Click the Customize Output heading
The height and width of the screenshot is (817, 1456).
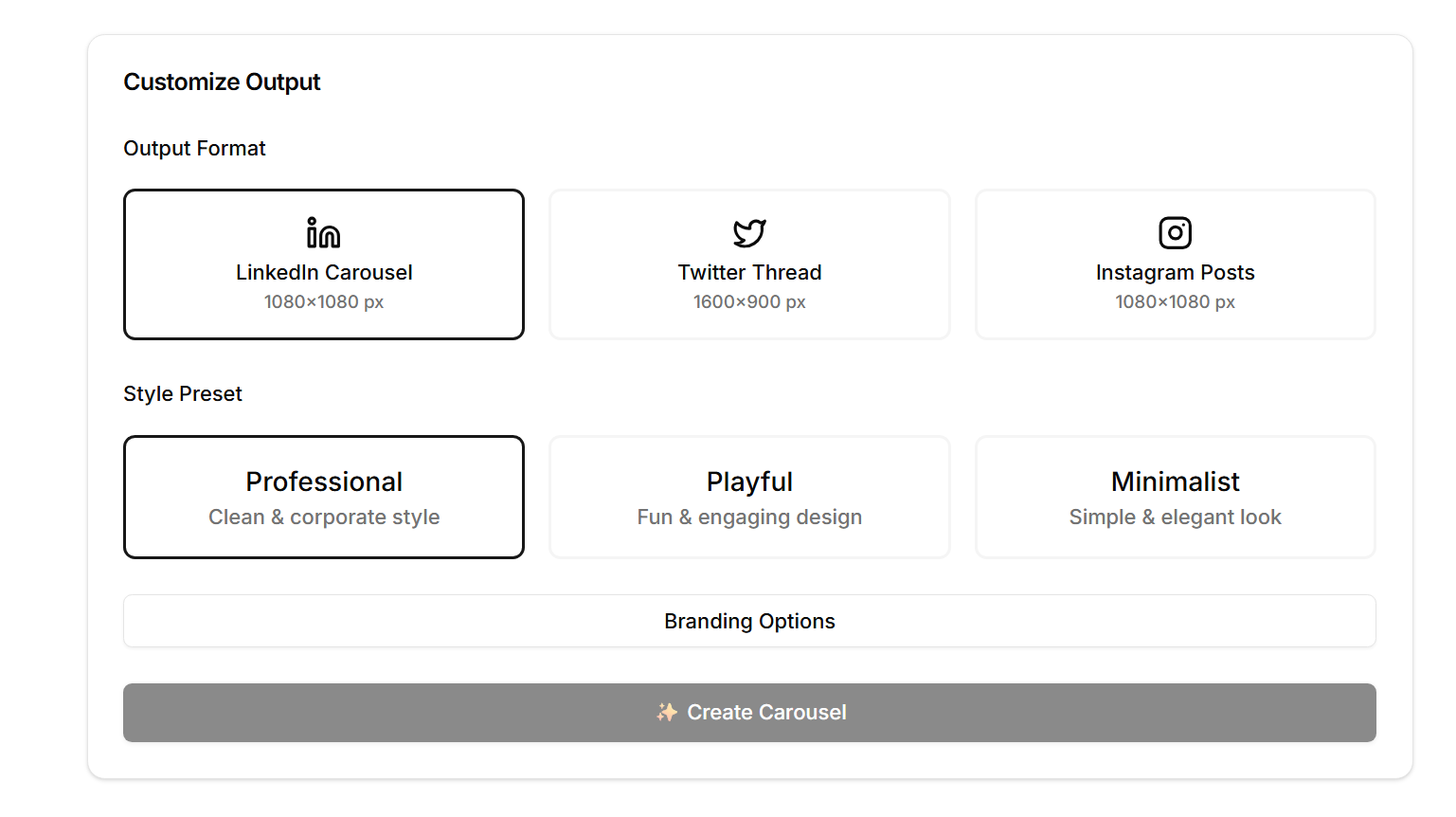pos(222,82)
